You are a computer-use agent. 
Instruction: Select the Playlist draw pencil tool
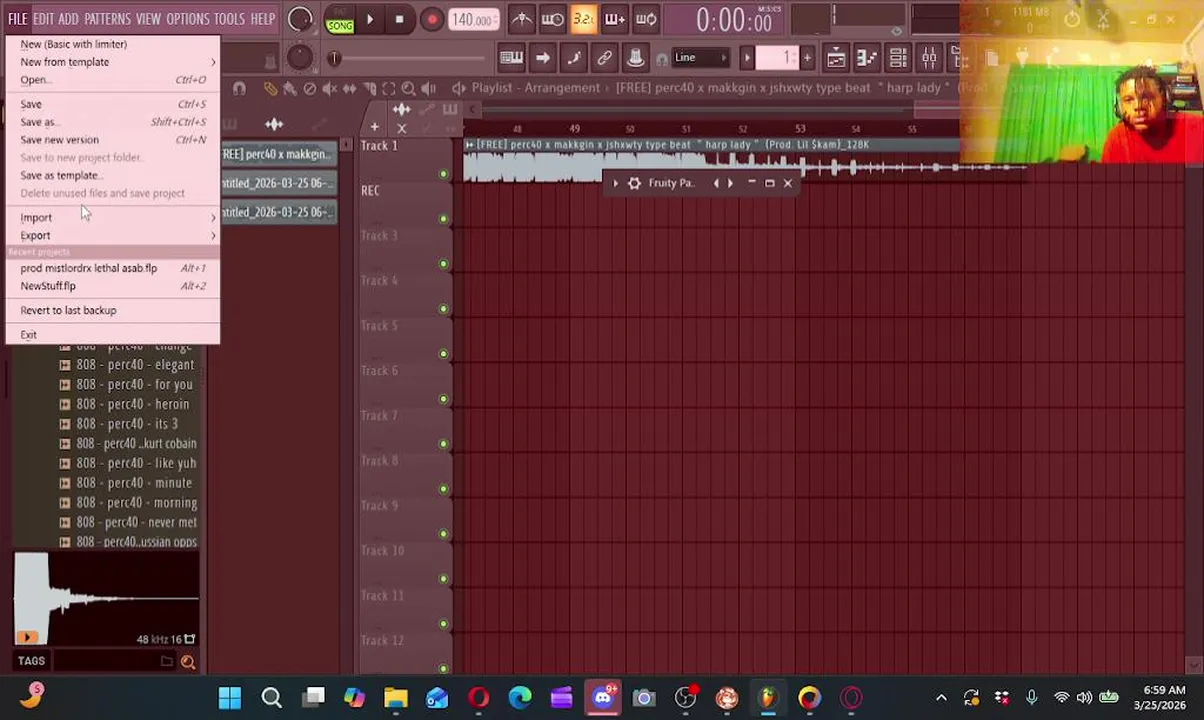(x=270, y=89)
